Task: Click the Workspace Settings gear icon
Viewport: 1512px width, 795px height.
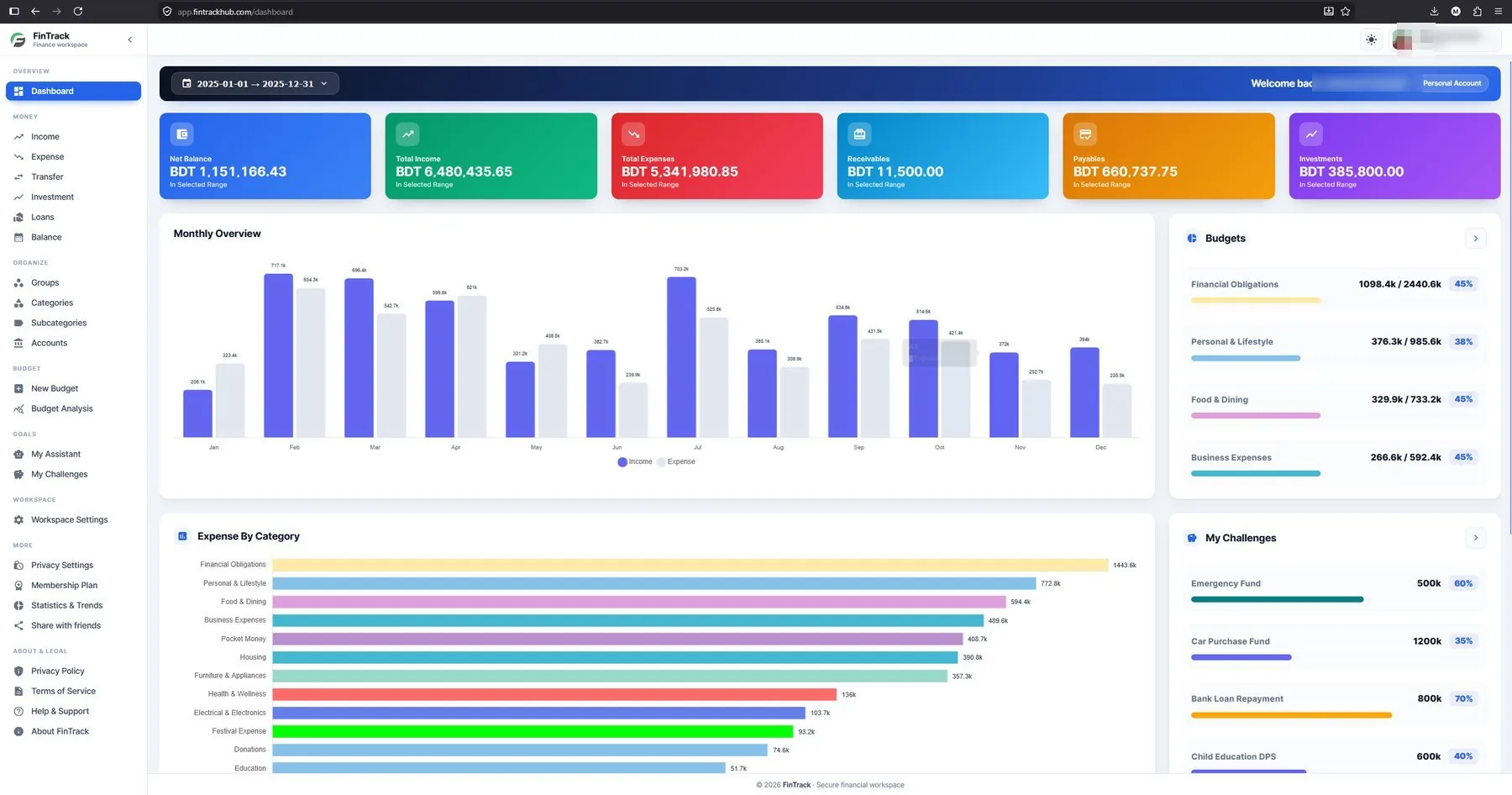Action: pyautogui.click(x=18, y=519)
